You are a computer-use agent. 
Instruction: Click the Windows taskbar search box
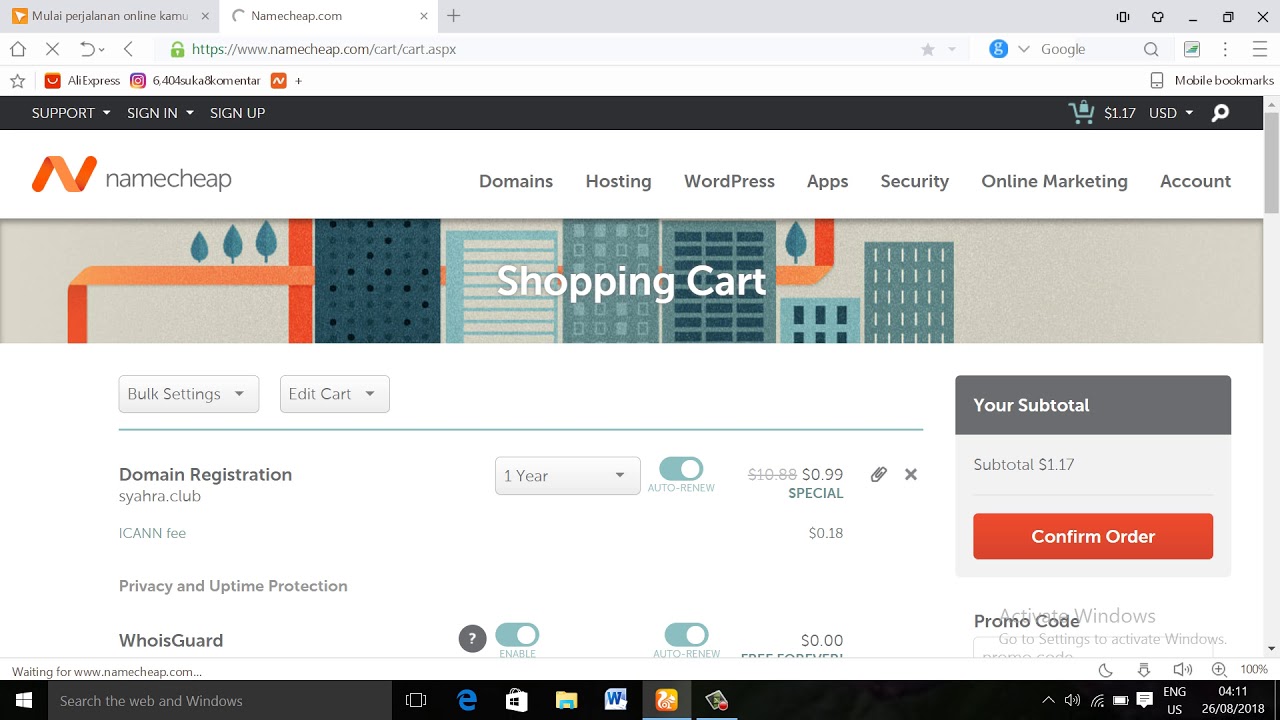(x=219, y=700)
